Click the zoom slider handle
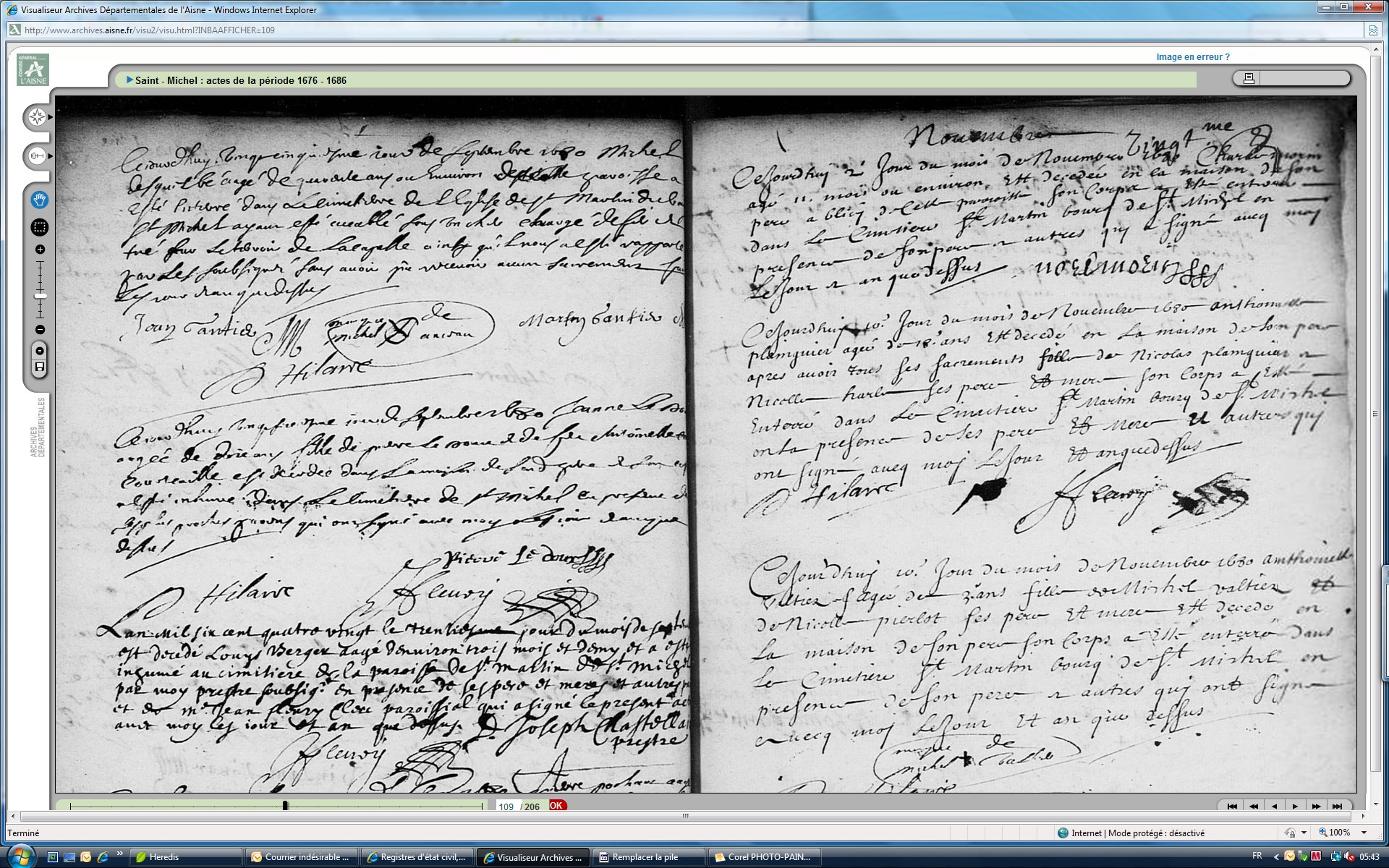 (40, 296)
